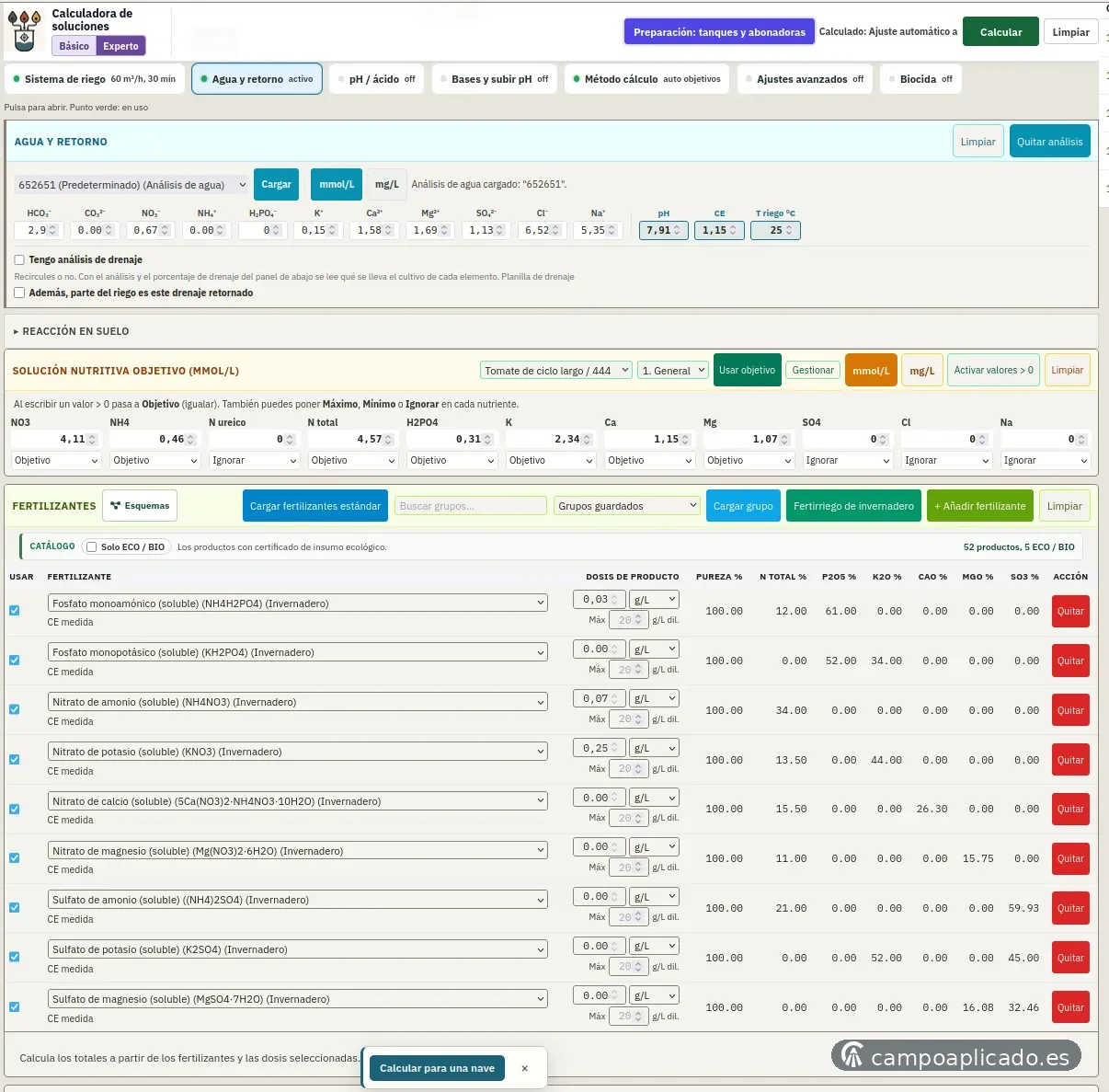Open Biocida tab
1109x1092 pixels.
coord(920,79)
